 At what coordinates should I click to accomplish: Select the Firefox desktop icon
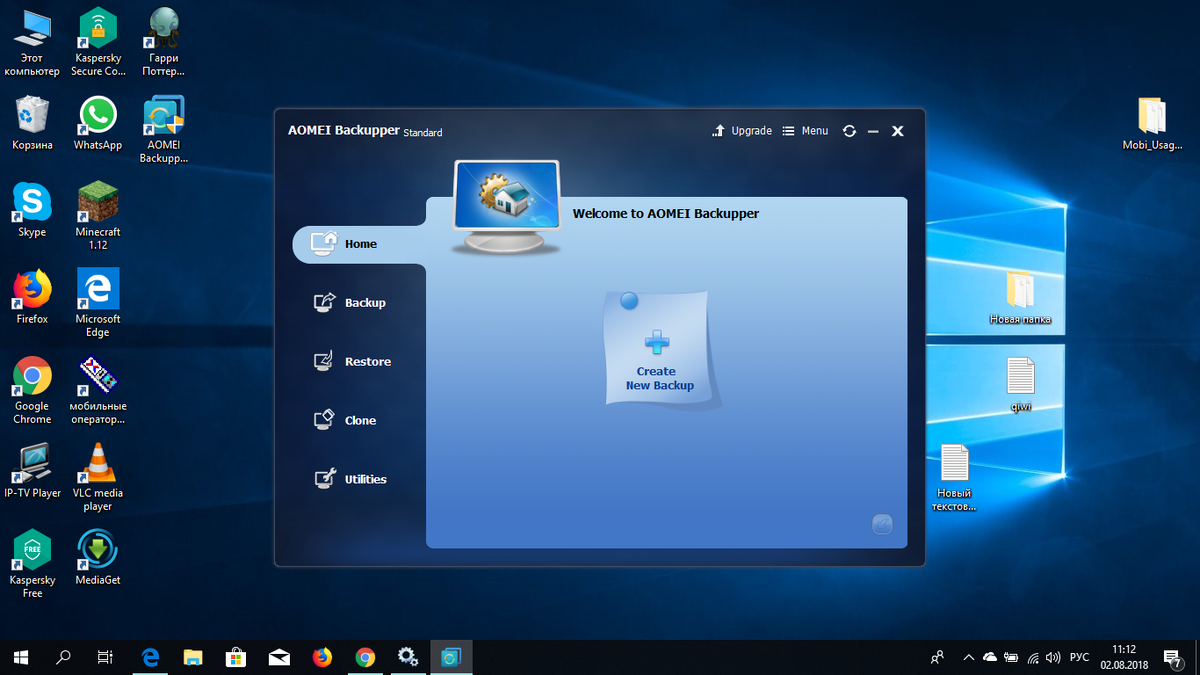(x=32, y=297)
